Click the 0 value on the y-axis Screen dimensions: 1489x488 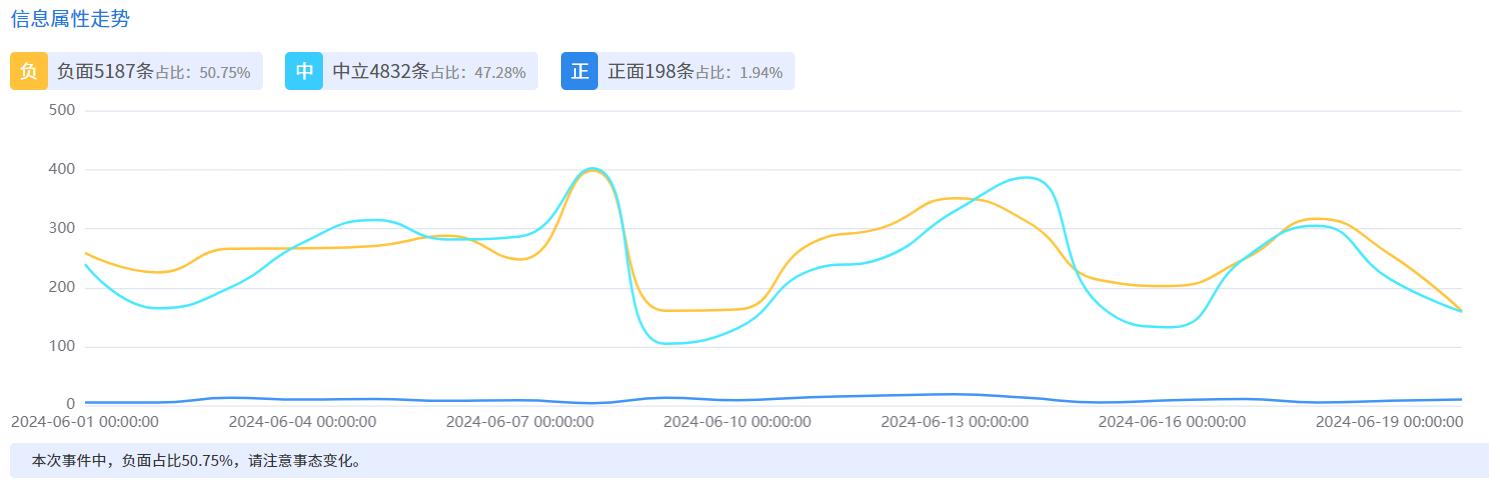pos(70,404)
